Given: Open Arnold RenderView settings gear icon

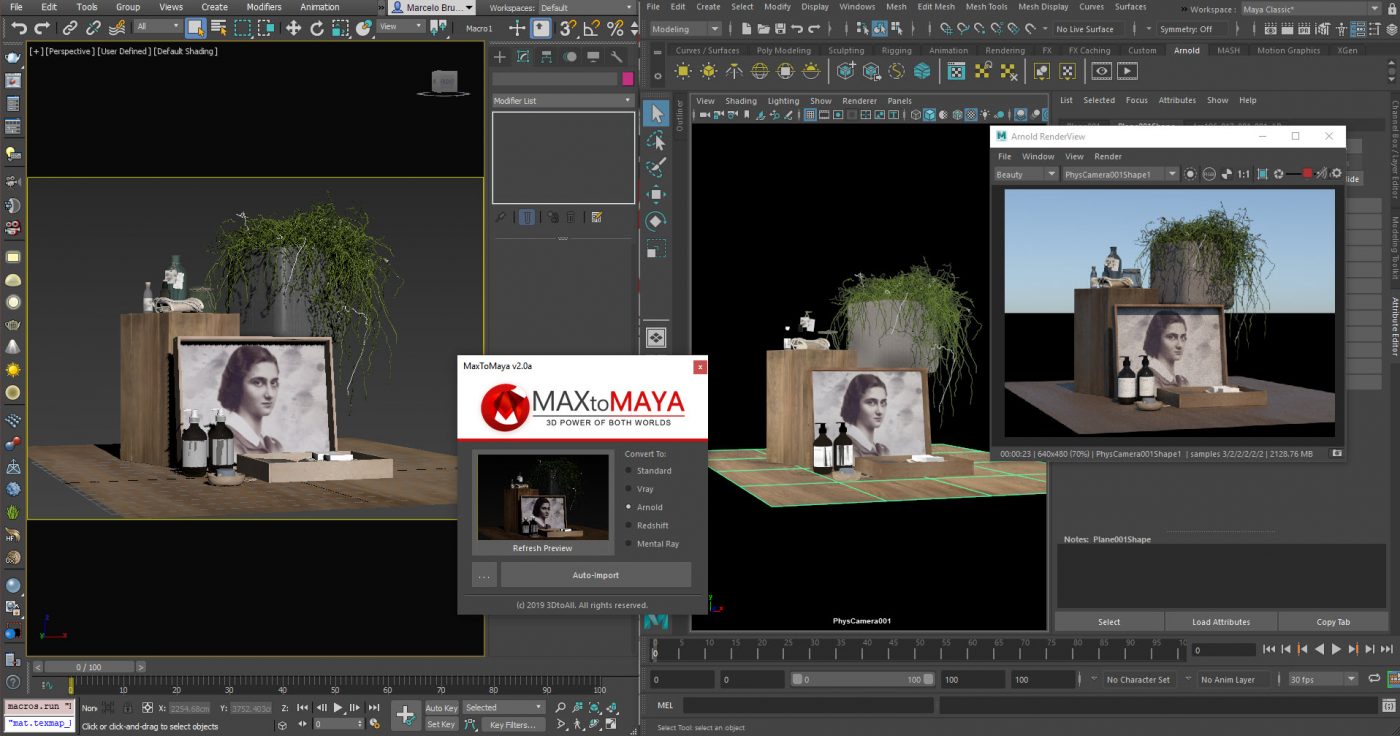Looking at the screenshot, I should tap(1336, 174).
